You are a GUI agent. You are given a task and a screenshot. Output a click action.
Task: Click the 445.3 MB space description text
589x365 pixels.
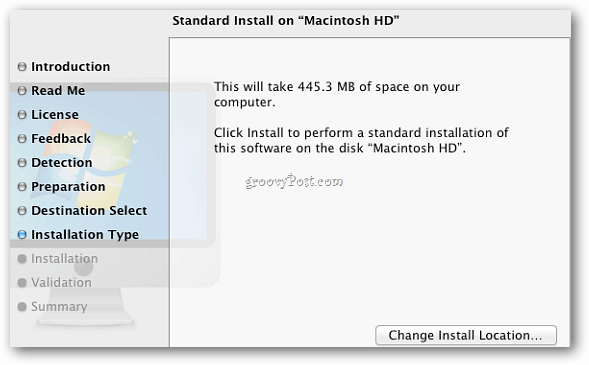pyautogui.click(x=337, y=94)
